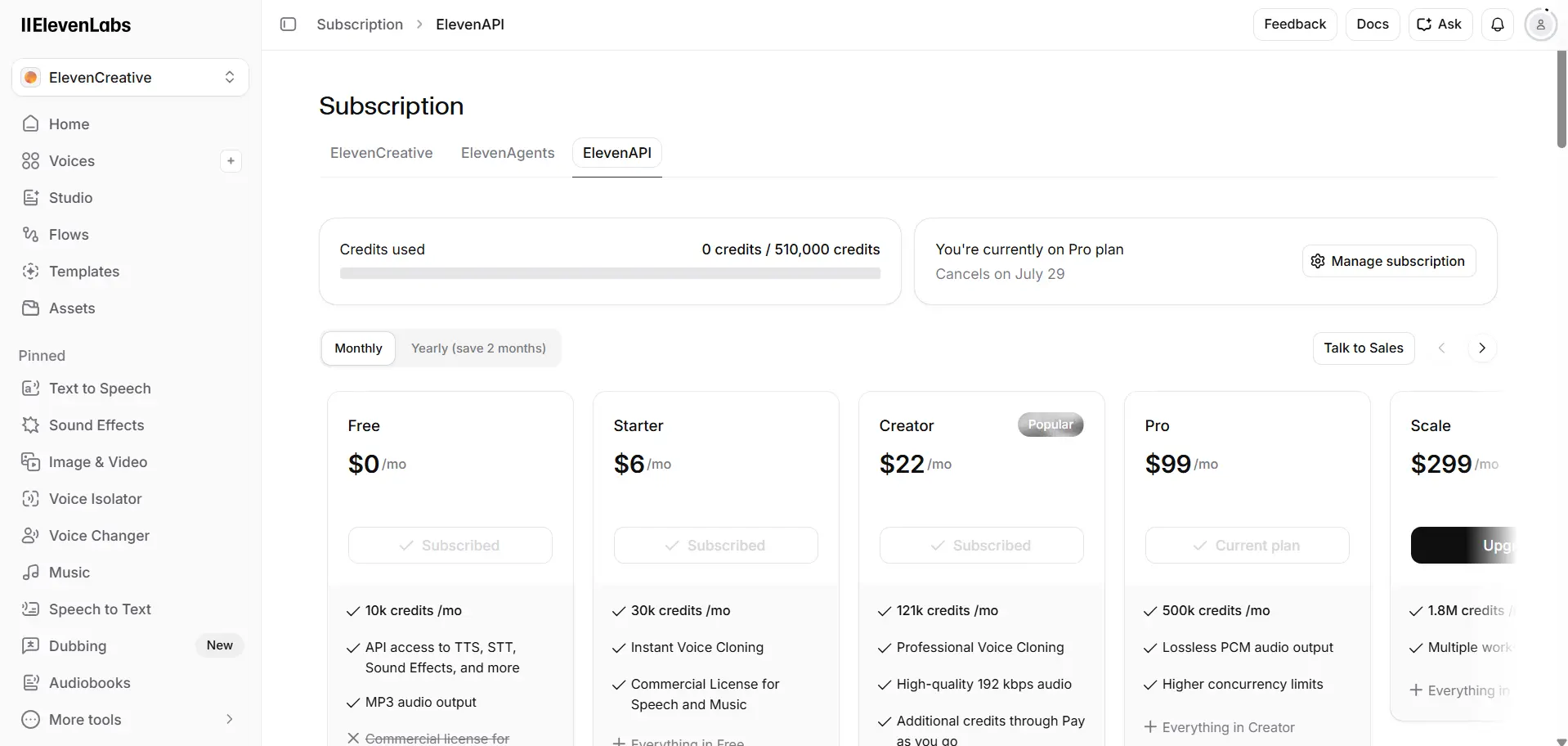
Task: Switch to the ElevenCreative tab
Action: click(x=382, y=153)
